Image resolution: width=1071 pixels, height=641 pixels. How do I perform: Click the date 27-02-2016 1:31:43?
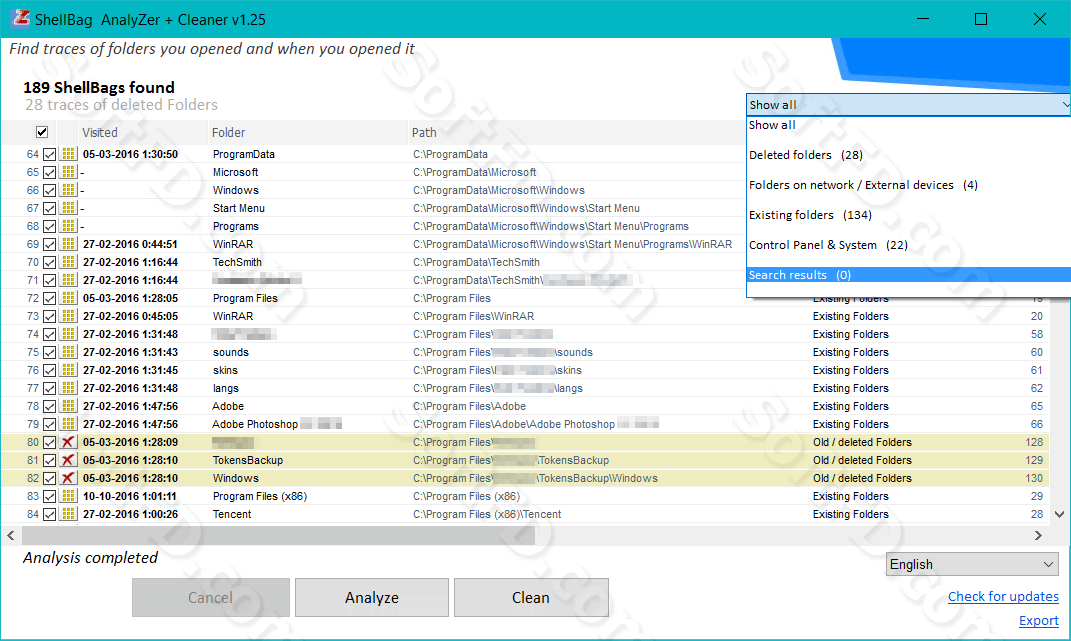coord(130,352)
